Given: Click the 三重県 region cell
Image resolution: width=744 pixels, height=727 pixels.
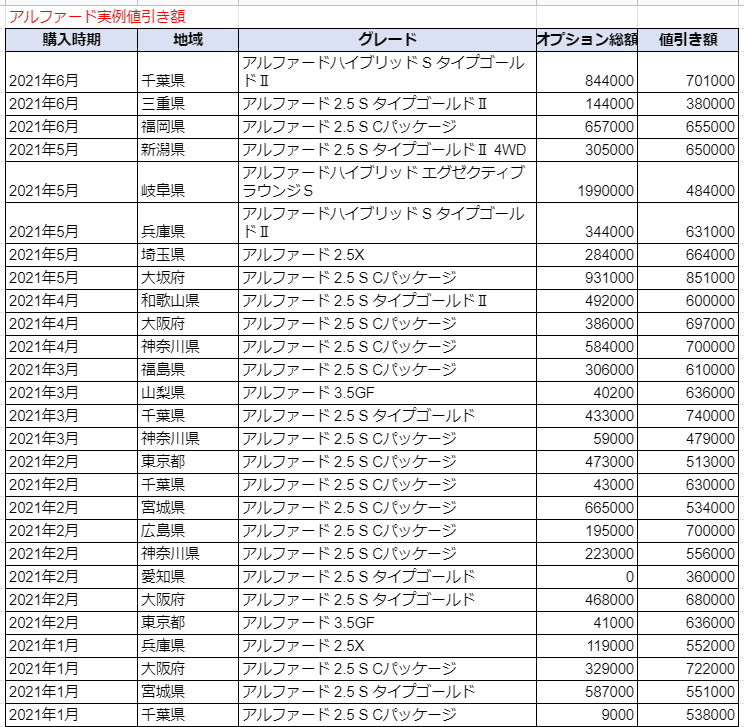Looking at the screenshot, I should pos(188,104).
